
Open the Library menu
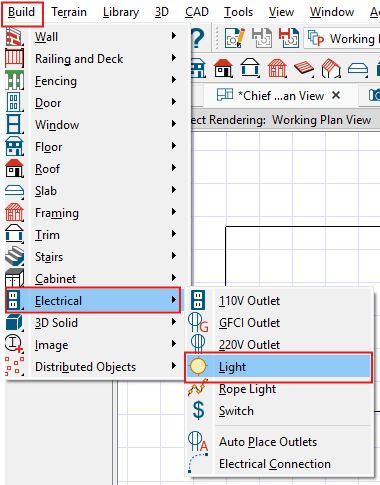coord(121,12)
